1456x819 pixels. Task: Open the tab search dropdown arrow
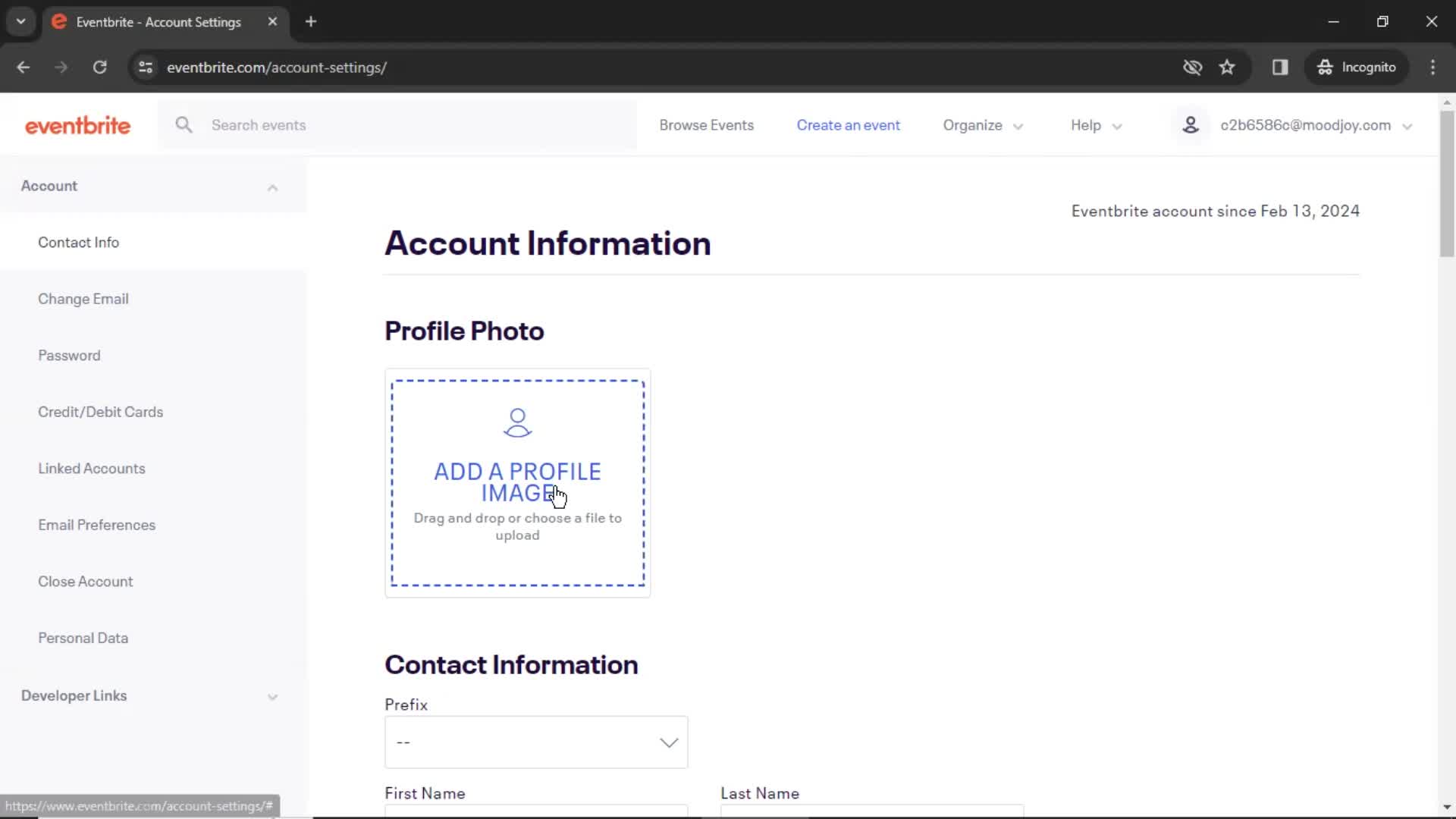pyautogui.click(x=21, y=22)
